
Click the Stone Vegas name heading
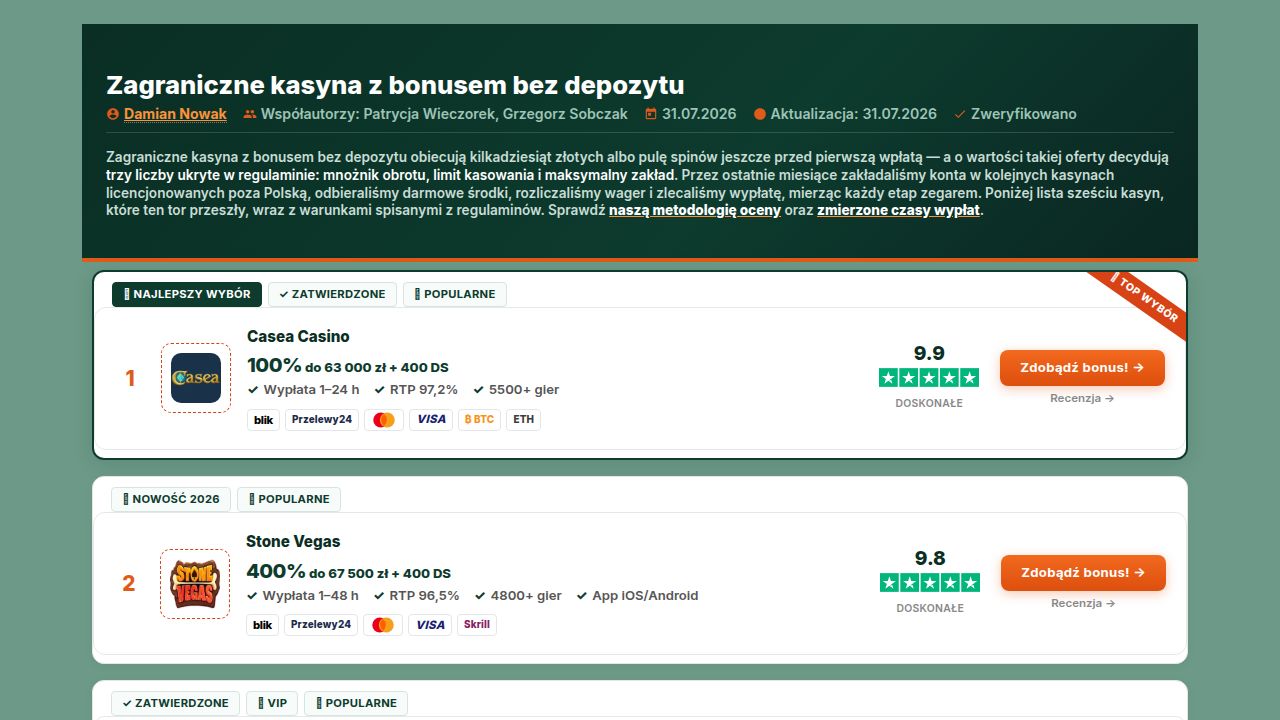[x=293, y=541]
